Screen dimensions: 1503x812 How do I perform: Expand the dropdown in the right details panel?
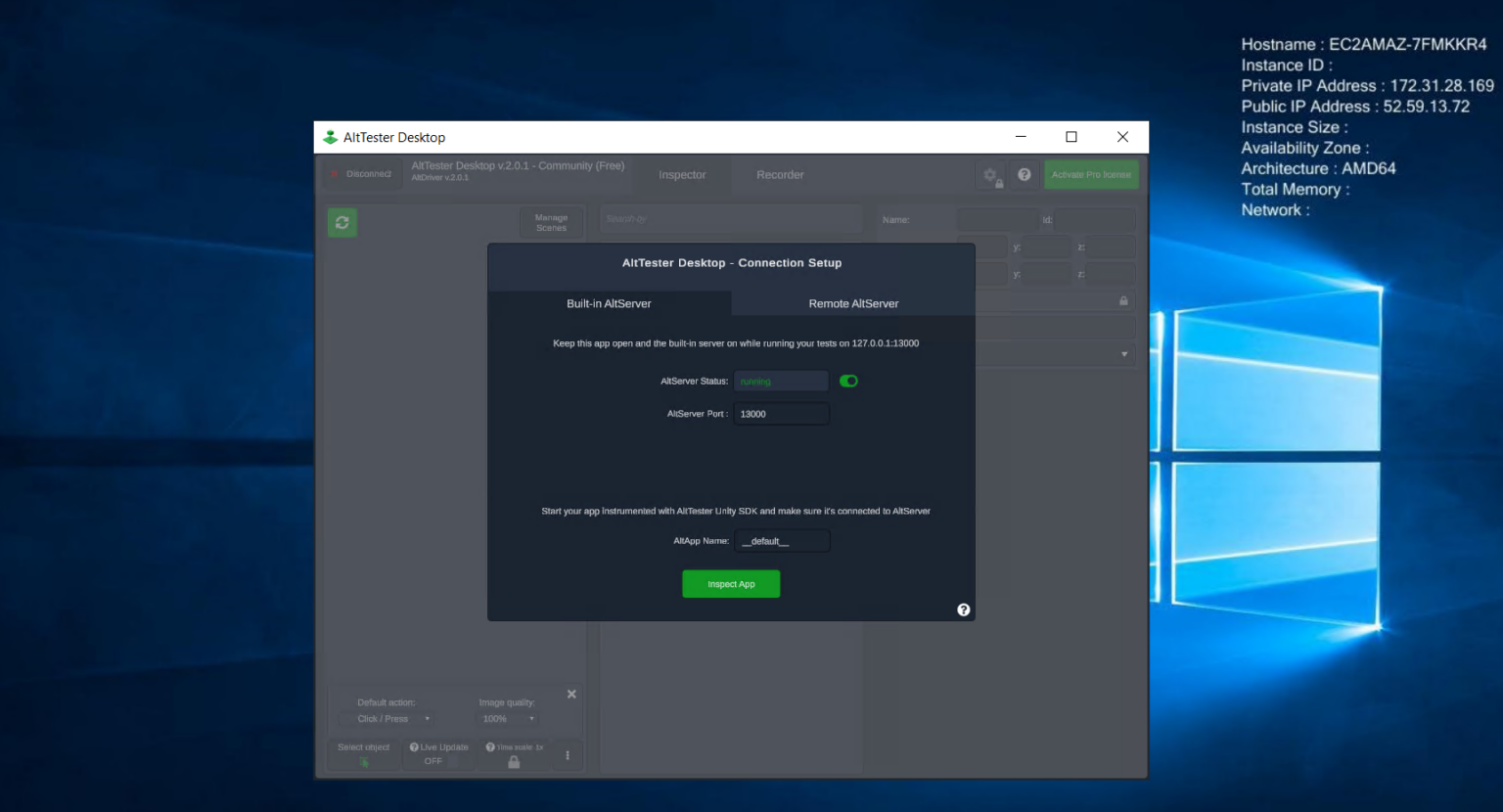(x=1123, y=354)
